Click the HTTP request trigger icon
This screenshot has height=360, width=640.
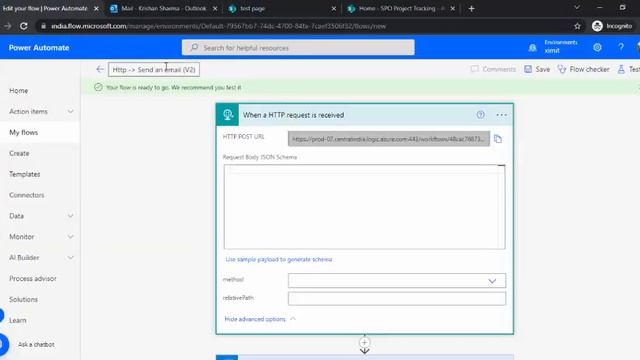tap(227, 115)
